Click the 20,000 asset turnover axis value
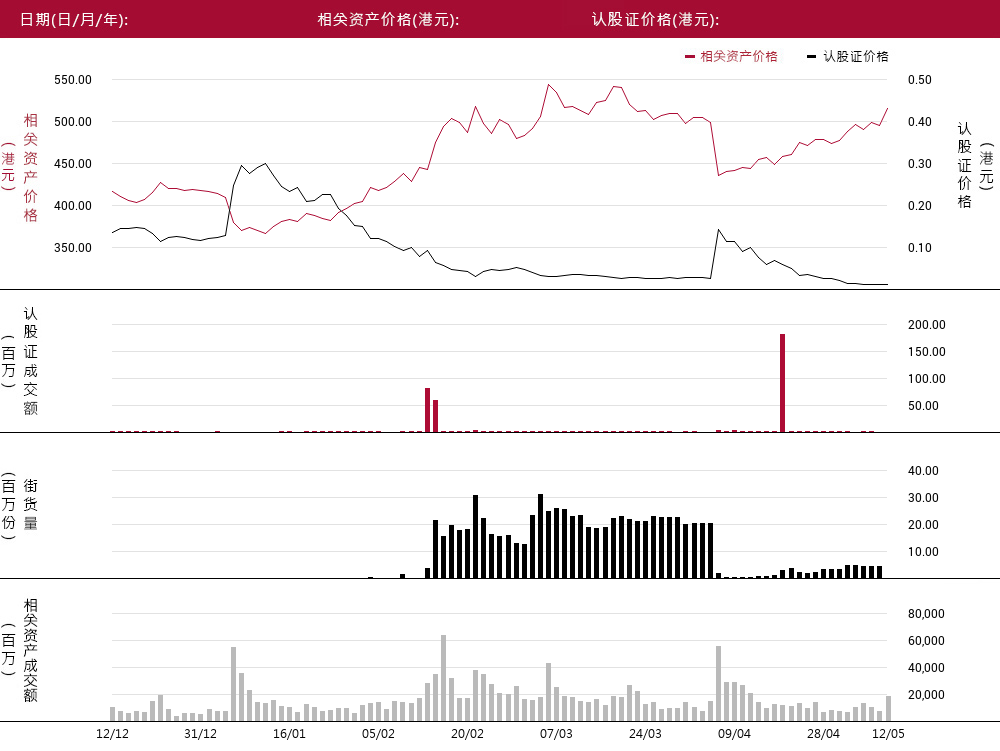Screen dimensions: 1000x751 [x=926, y=695]
